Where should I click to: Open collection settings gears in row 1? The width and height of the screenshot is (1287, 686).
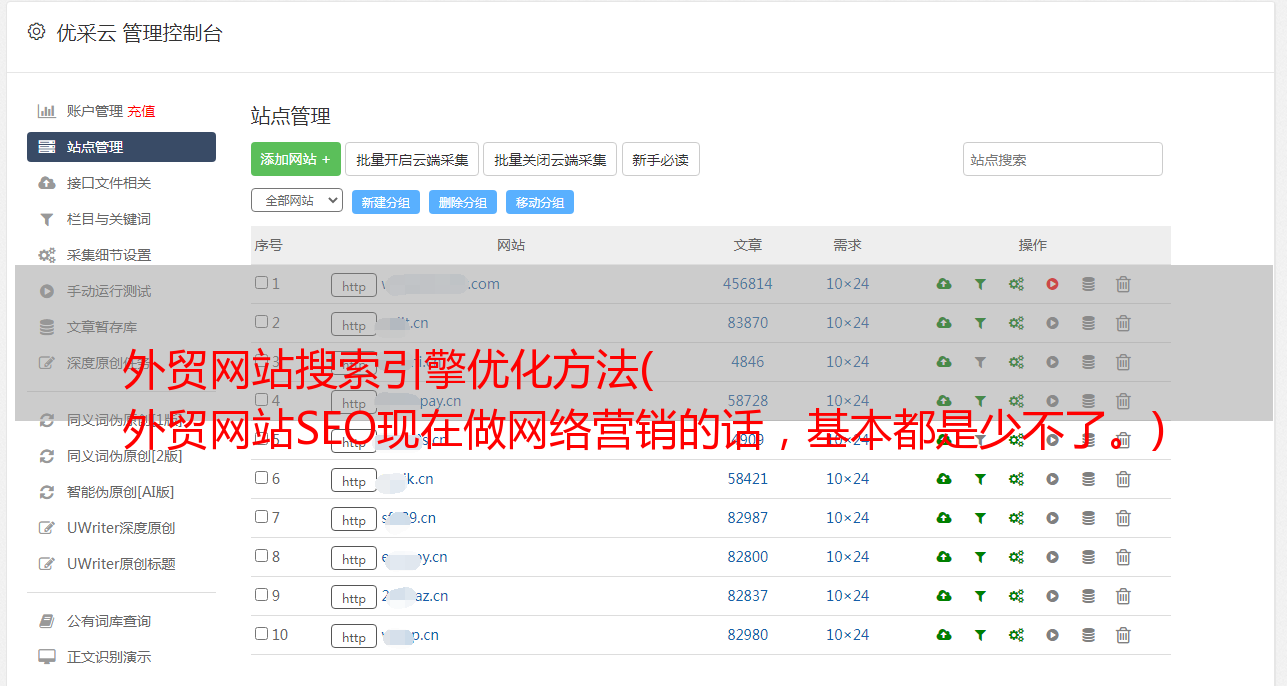pyautogui.click(x=1016, y=284)
